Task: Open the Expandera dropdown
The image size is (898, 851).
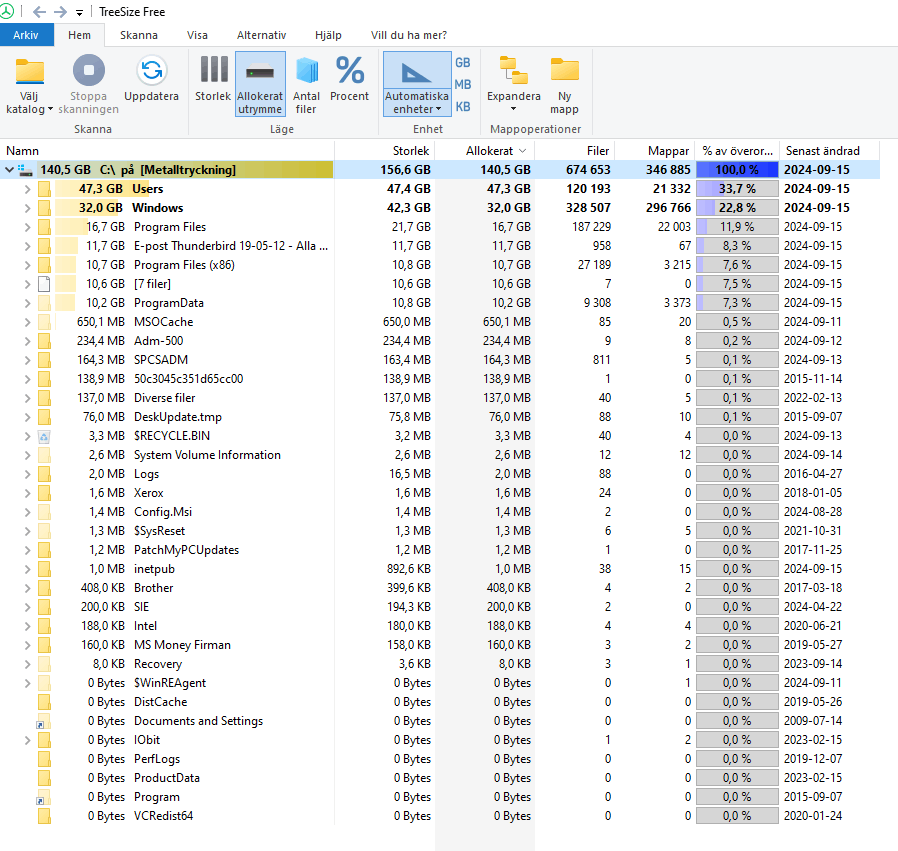Action: (x=514, y=84)
